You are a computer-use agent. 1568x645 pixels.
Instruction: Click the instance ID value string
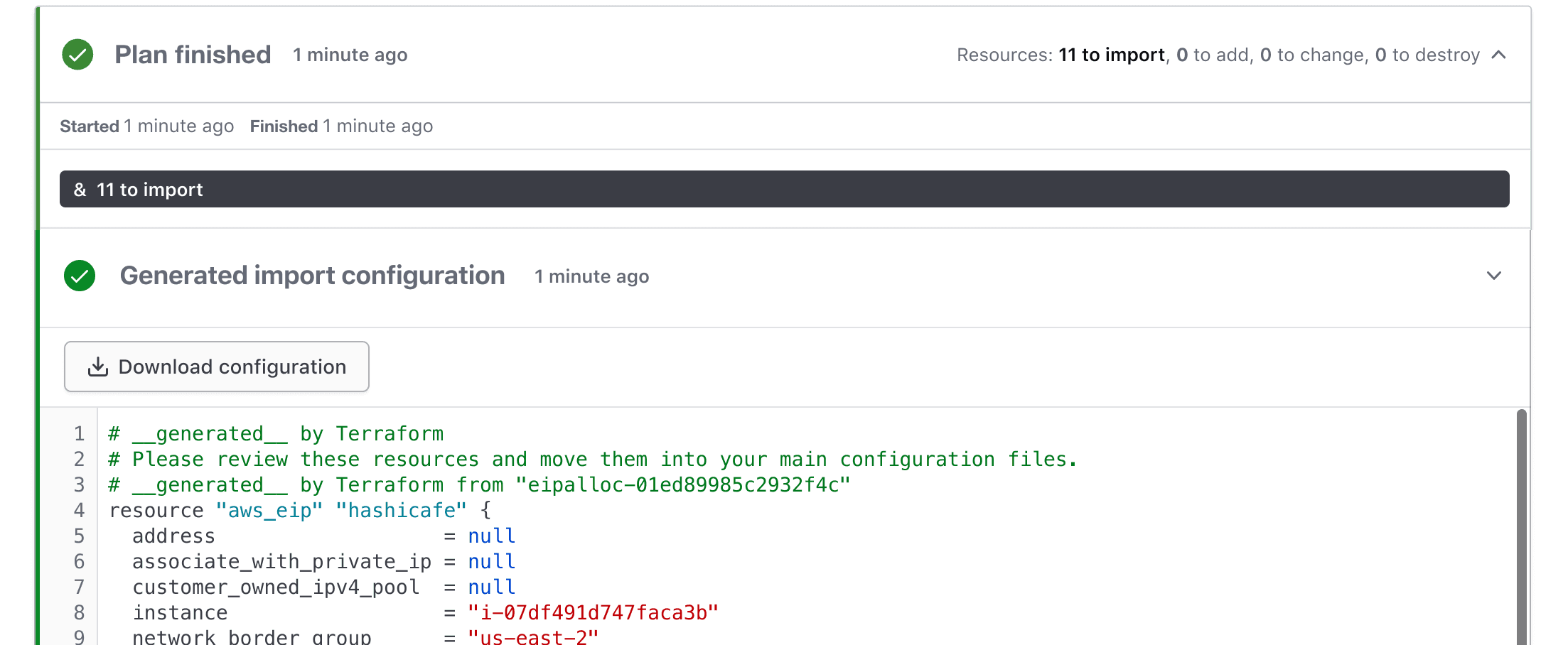coord(593,612)
